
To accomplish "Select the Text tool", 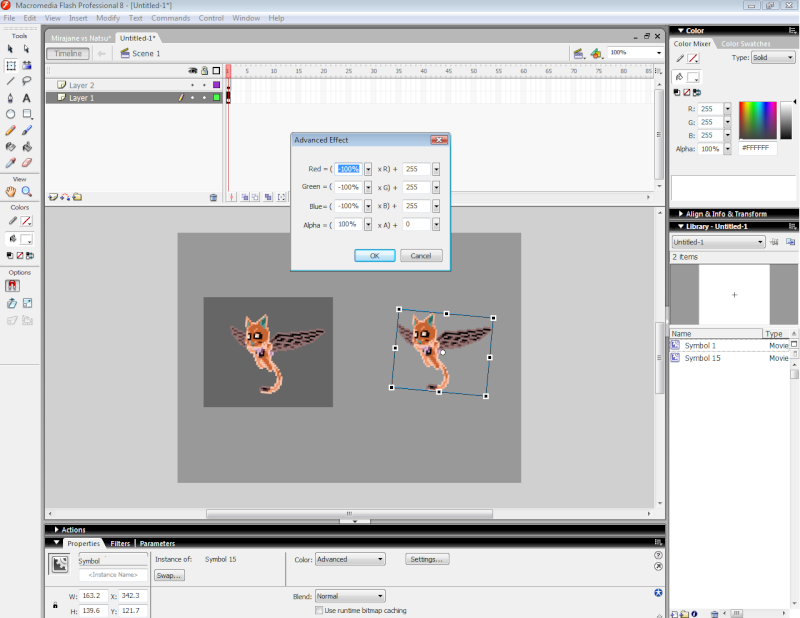I will pyautogui.click(x=27, y=98).
